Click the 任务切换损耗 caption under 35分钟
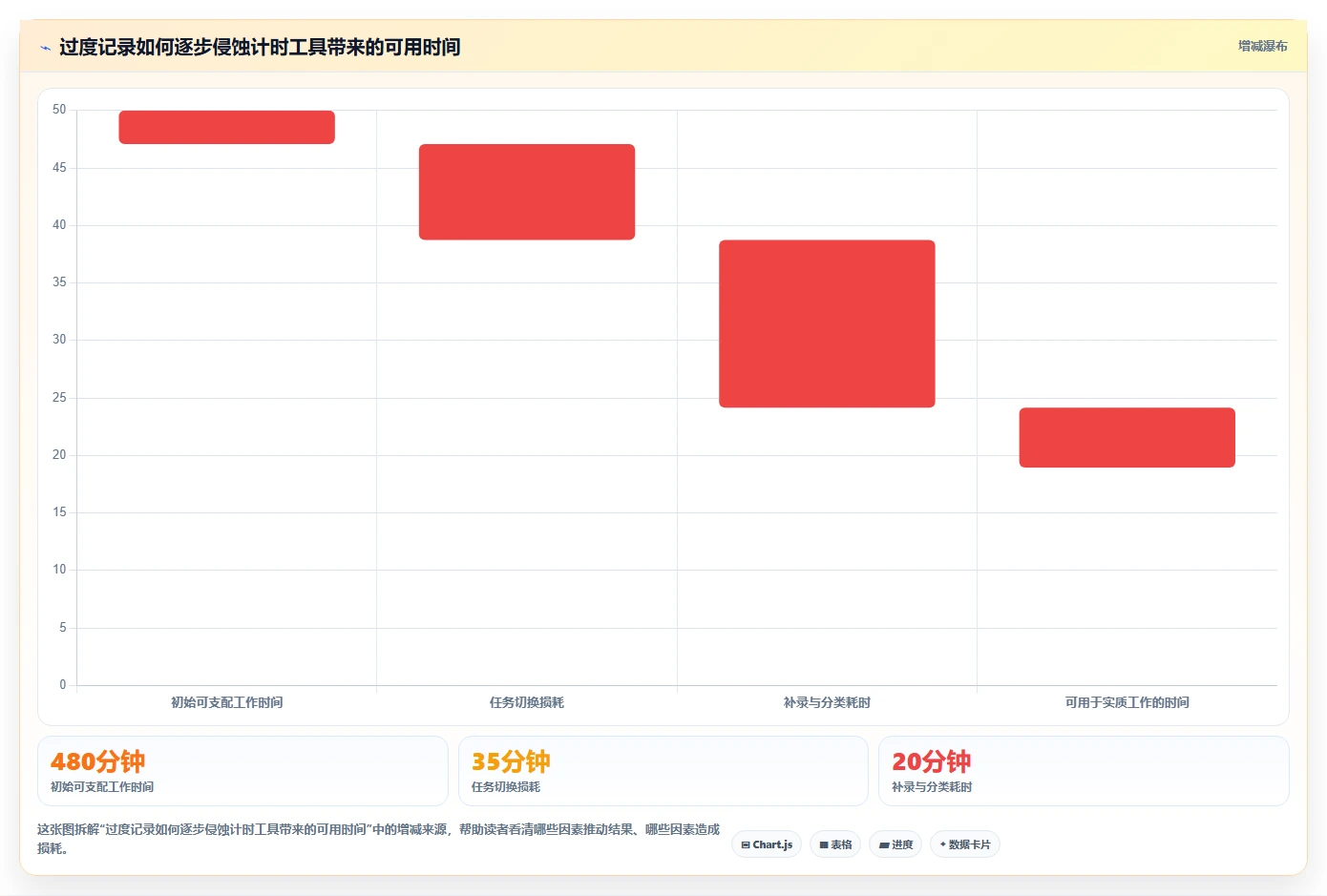This screenshot has width=1327, height=896. tap(506, 787)
